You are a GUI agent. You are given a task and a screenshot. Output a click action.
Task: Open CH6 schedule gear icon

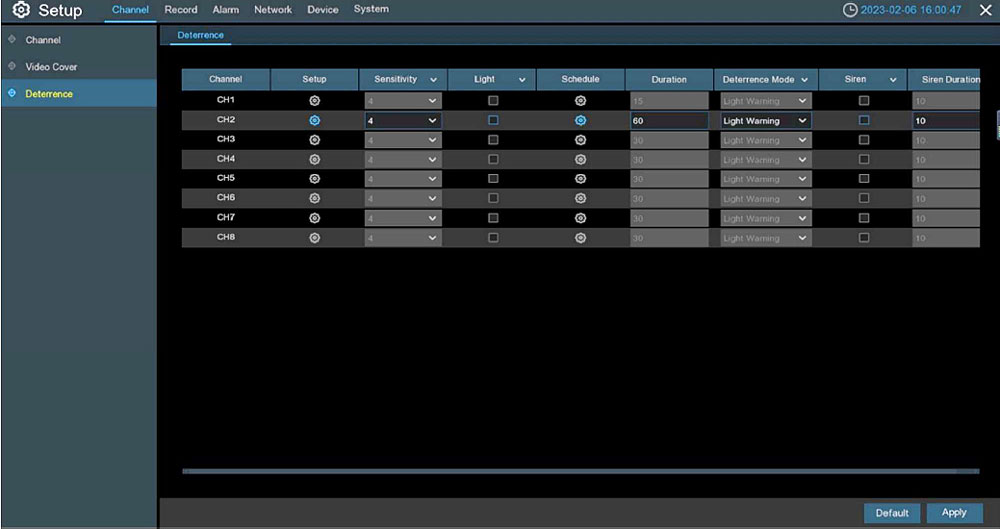point(580,198)
